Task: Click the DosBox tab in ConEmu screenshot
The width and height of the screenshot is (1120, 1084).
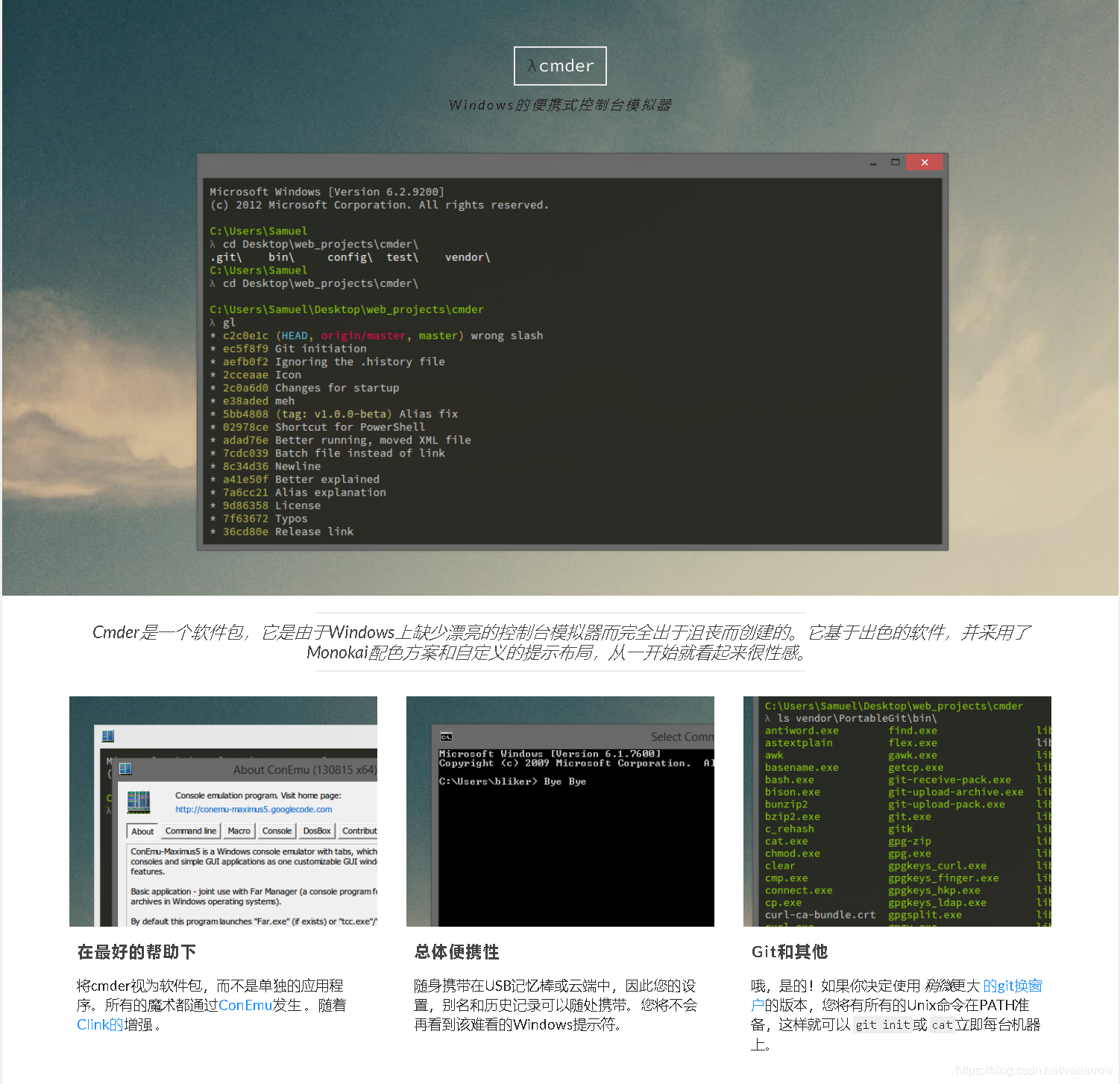Action: [x=317, y=831]
